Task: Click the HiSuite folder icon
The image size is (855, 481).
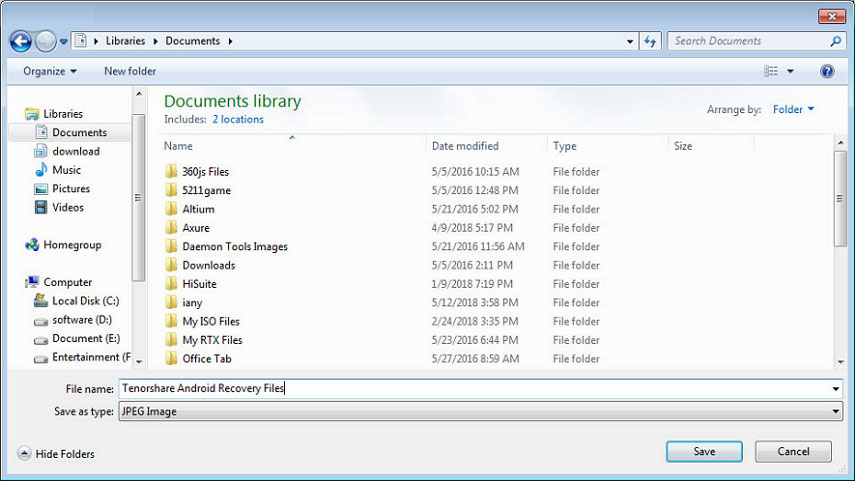Action: tap(171, 284)
